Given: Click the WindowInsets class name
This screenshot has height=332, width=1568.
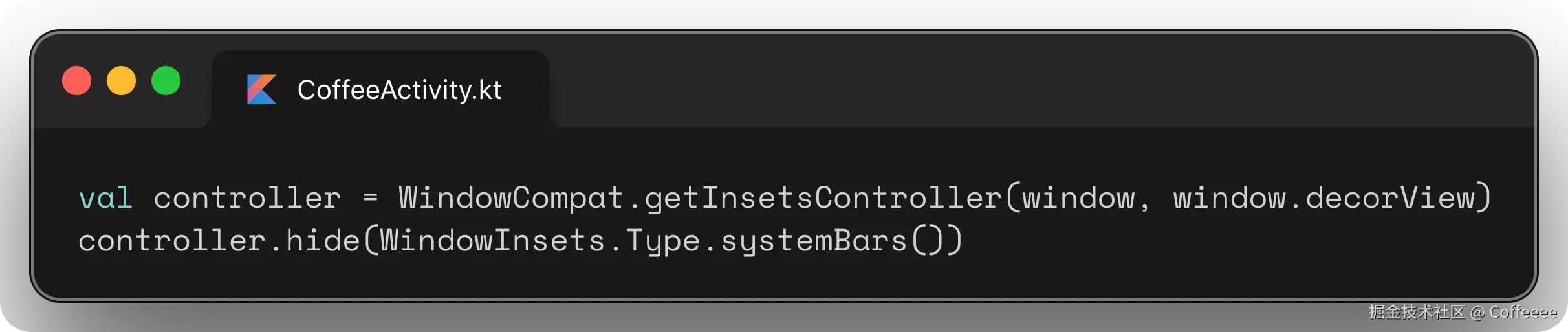Looking at the screenshot, I should click(492, 241).
